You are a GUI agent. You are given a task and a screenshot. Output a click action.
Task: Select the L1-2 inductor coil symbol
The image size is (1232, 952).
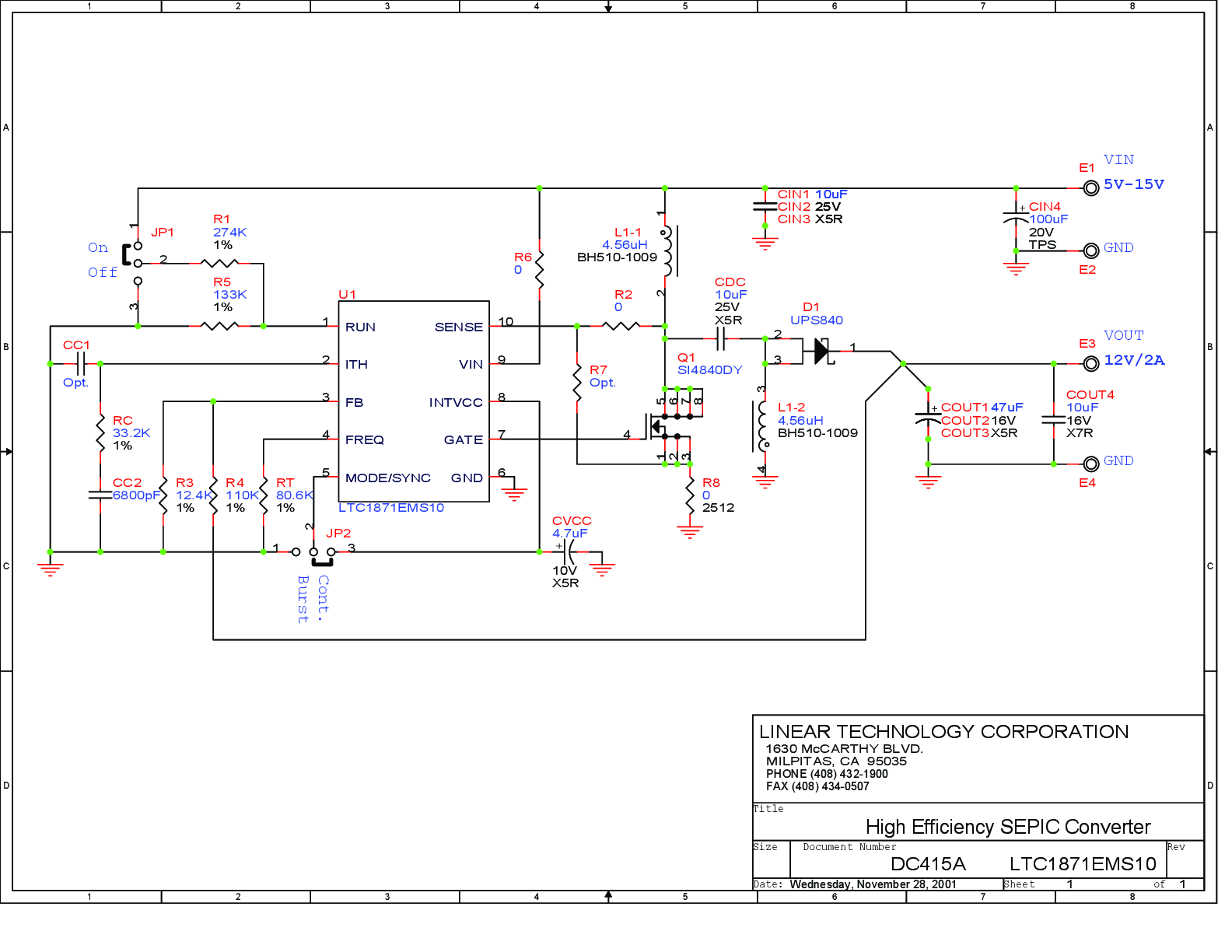tap(761, 426)
